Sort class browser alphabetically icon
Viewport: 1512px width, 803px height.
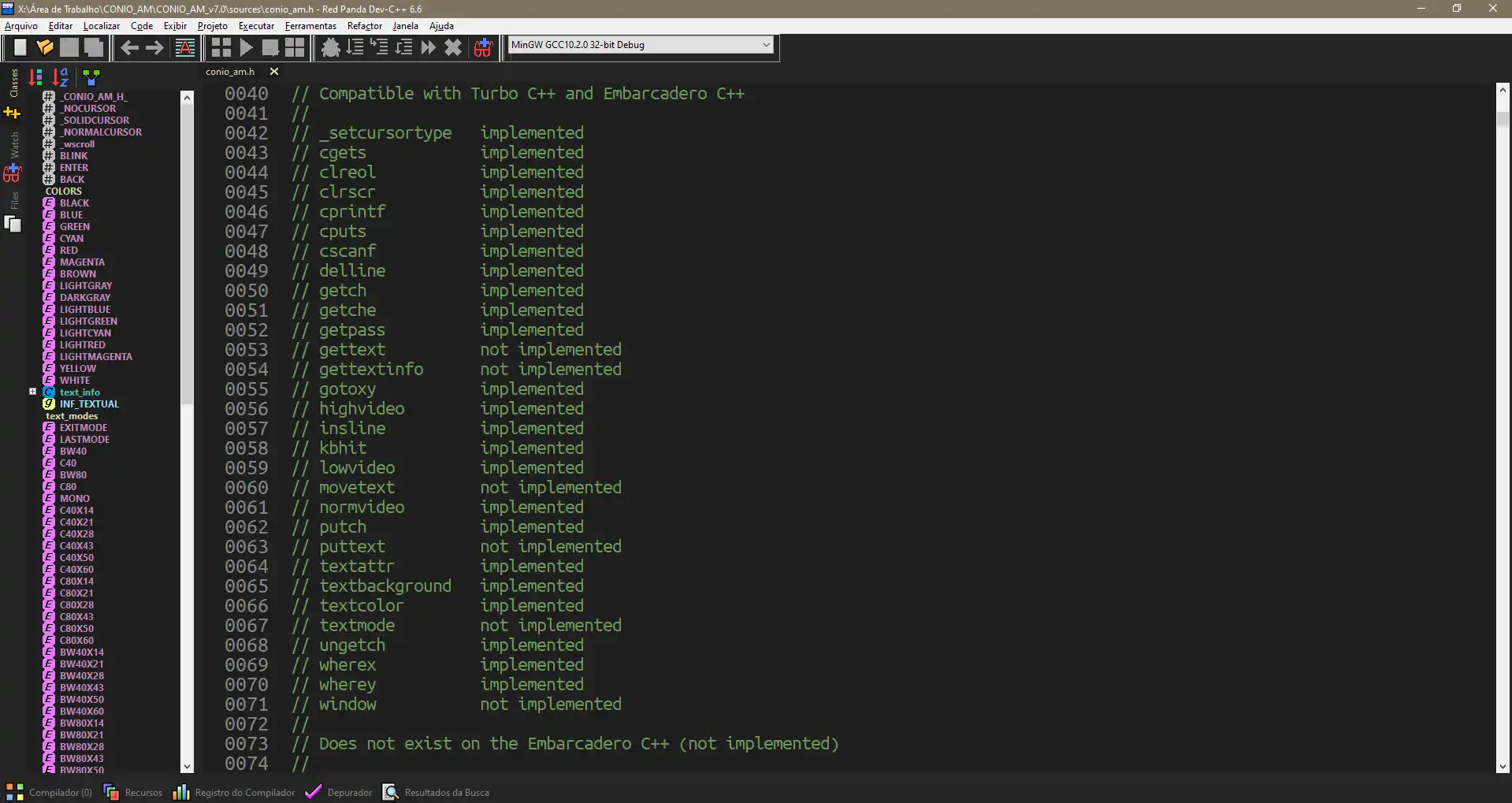(61, 77)
